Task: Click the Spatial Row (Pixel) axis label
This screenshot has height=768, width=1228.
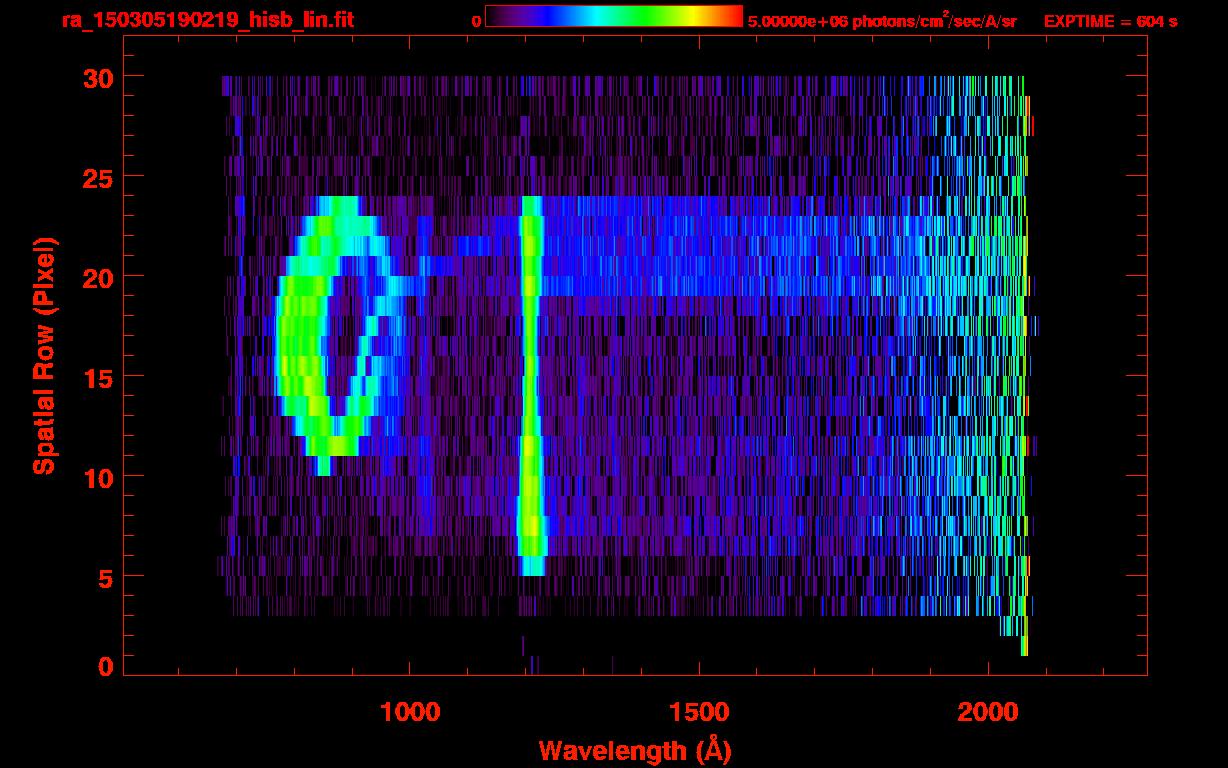Action: pos(44,355)
